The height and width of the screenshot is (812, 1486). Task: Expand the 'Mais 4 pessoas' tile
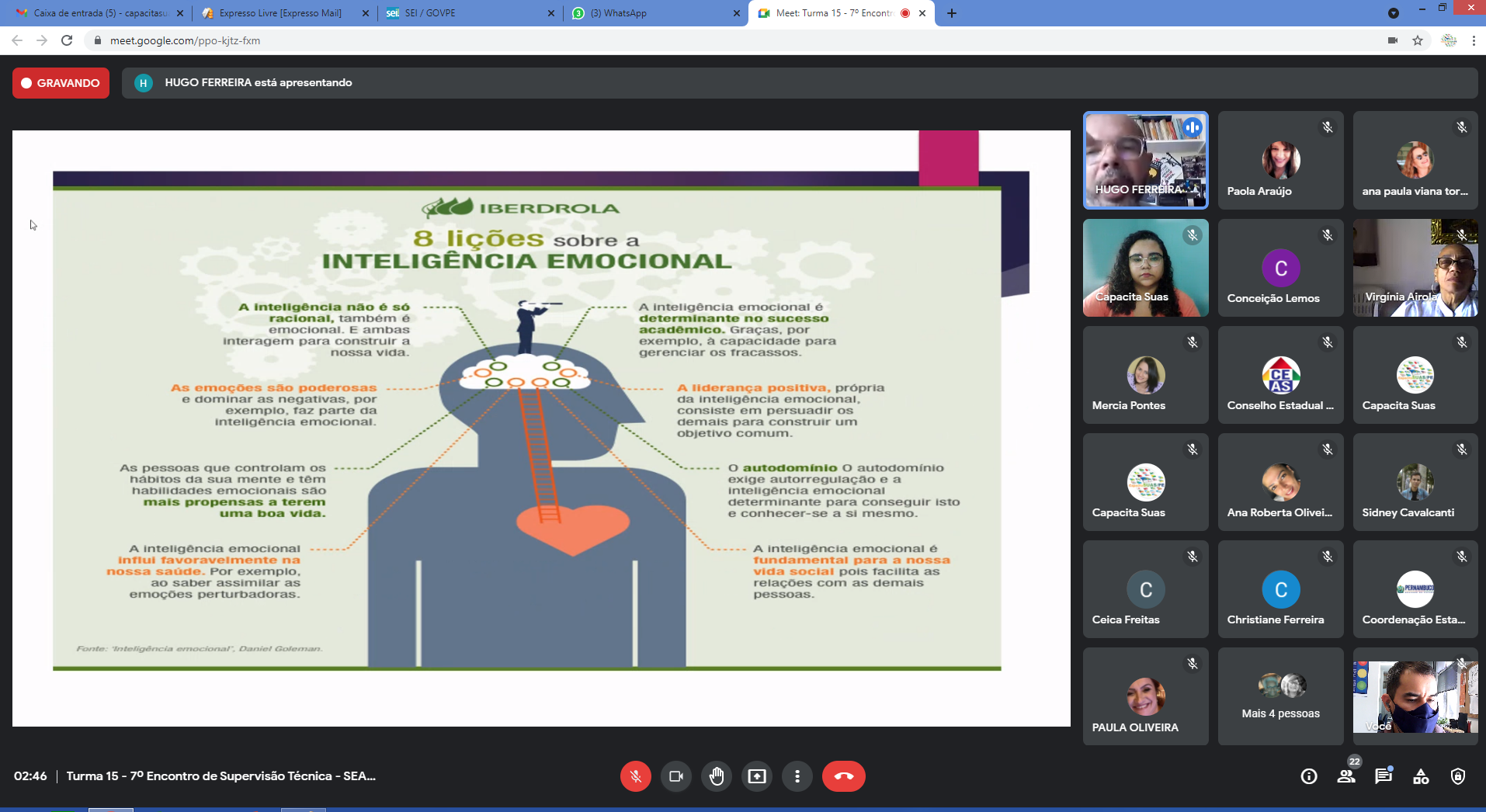tap(1280, 696)
